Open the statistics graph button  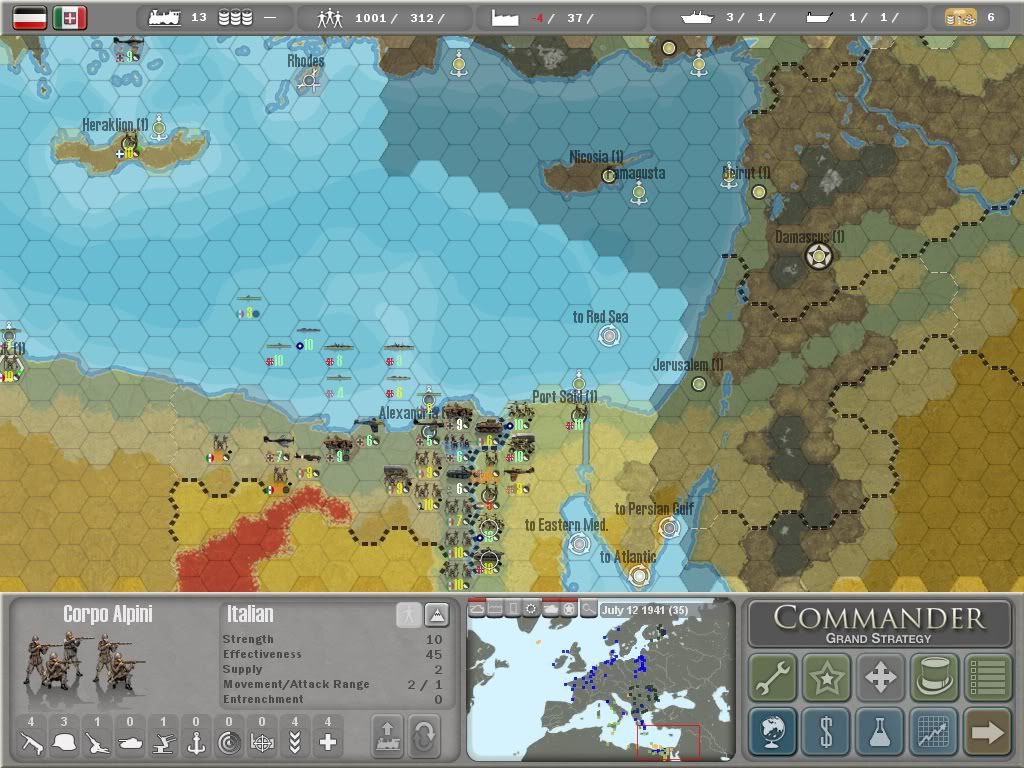click(x=933, y=731)
